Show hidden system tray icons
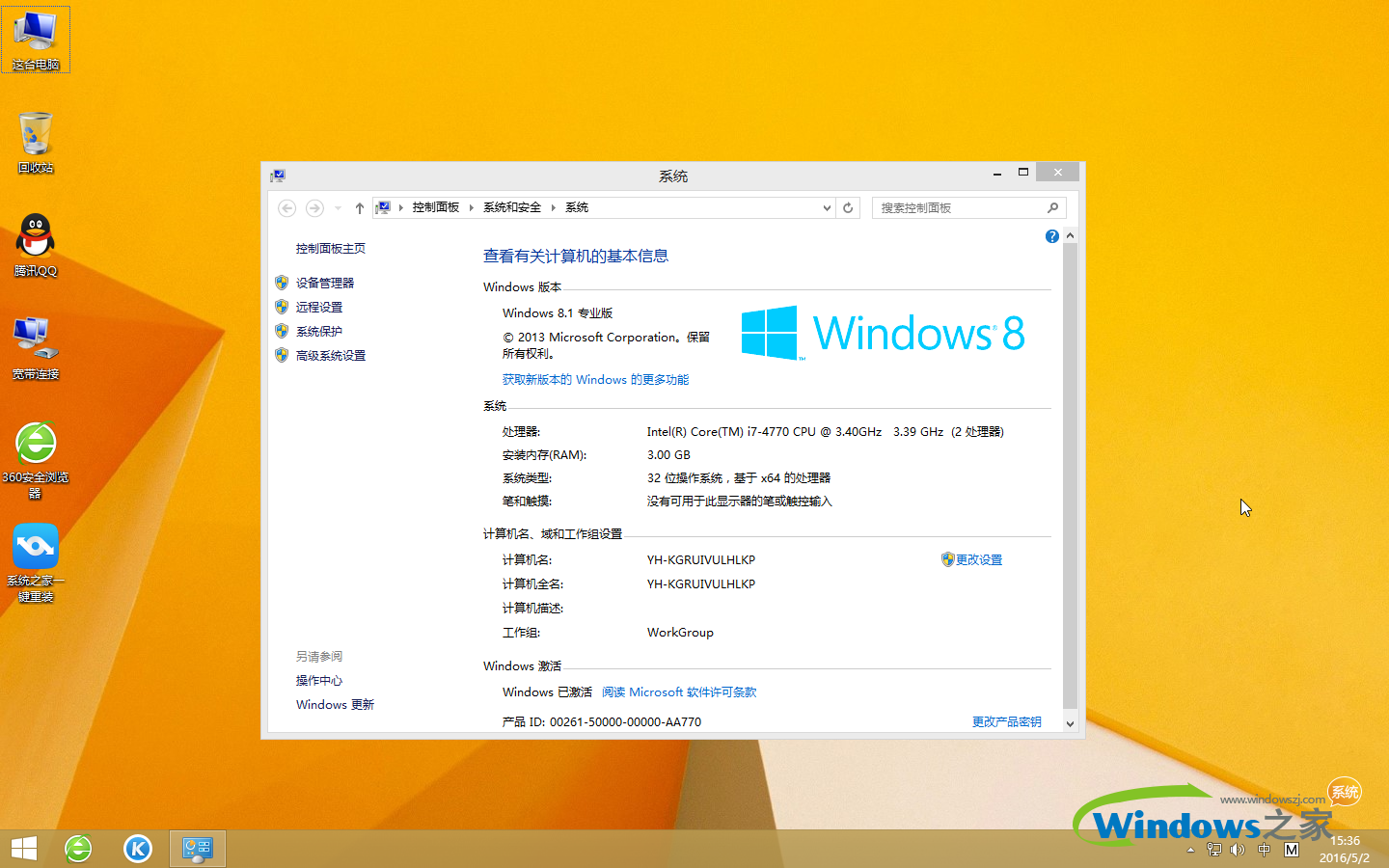Screen dimensions: 1389x868 1190,850
